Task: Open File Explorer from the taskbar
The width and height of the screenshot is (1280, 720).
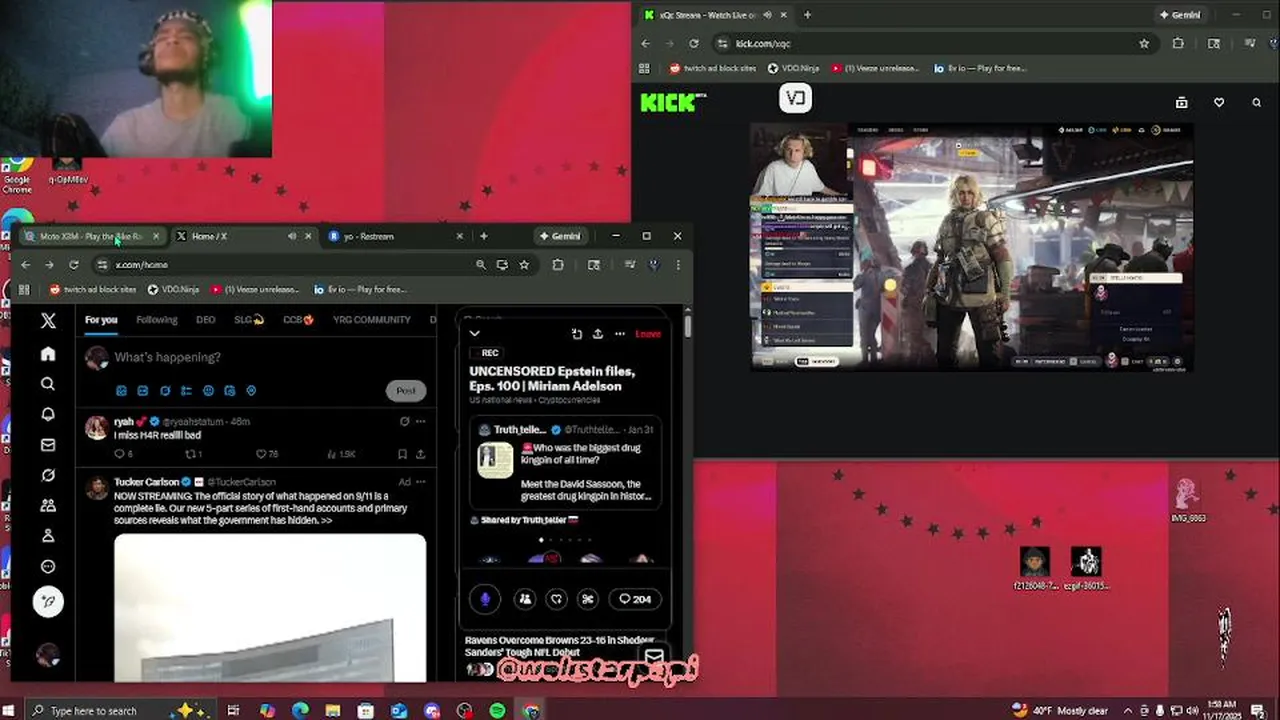Action: point(333,711)
